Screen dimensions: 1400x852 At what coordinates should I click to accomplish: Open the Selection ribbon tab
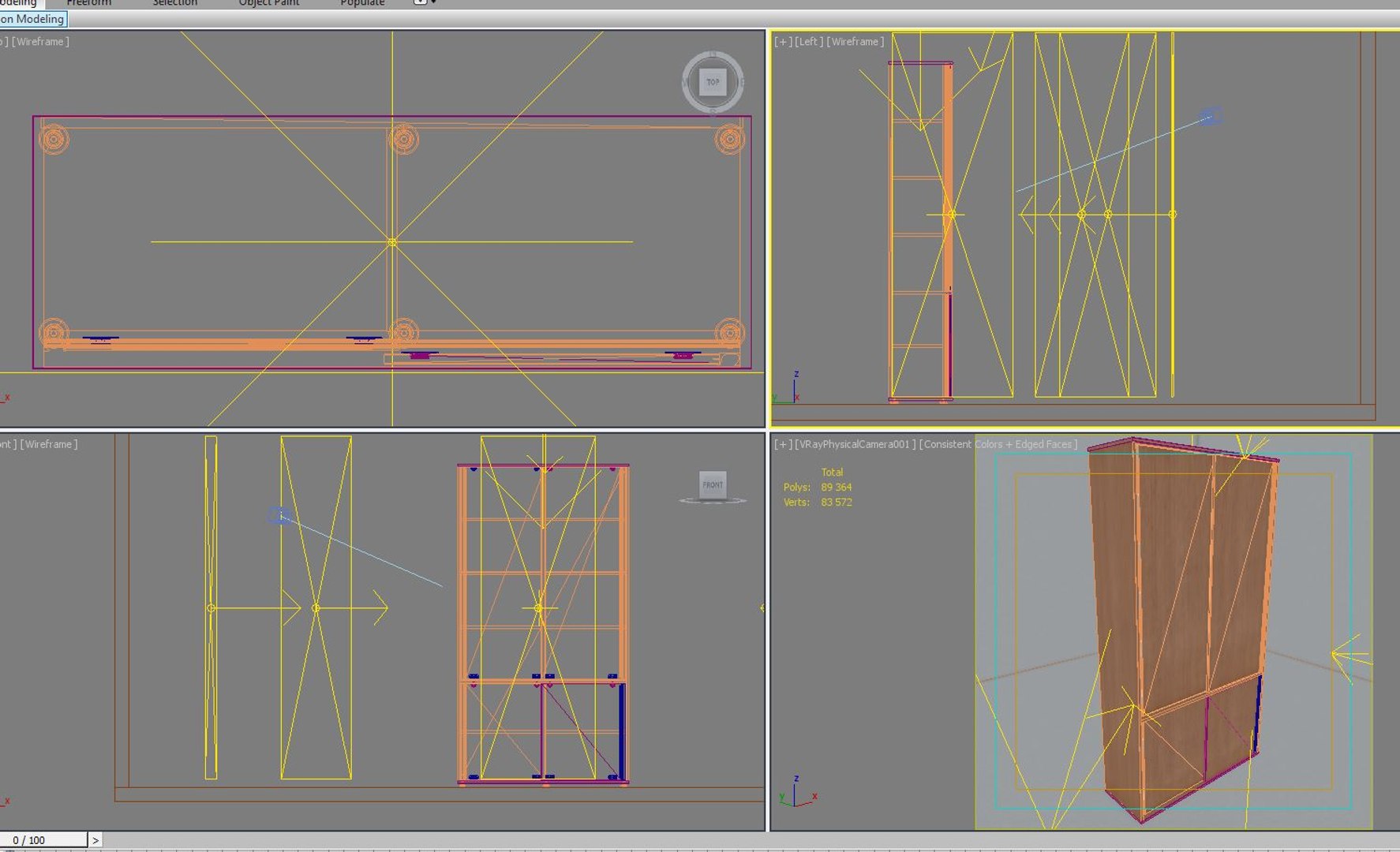[x=175, y=3]
